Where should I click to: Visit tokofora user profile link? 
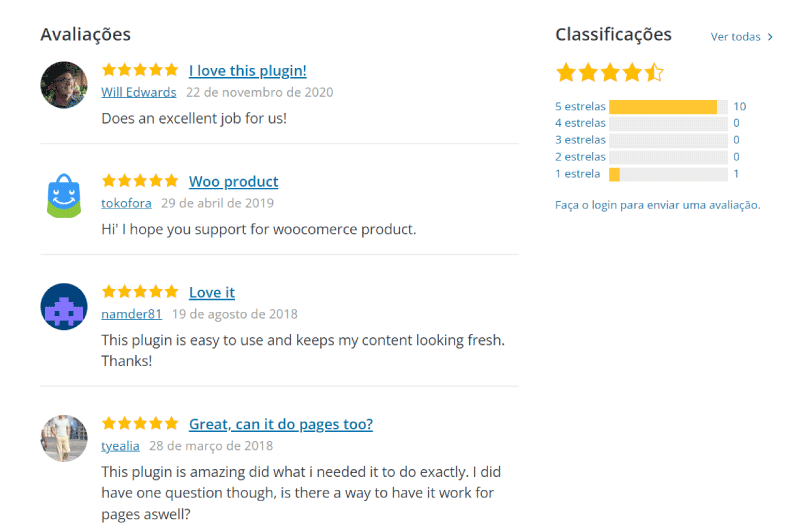pos(126,203)
